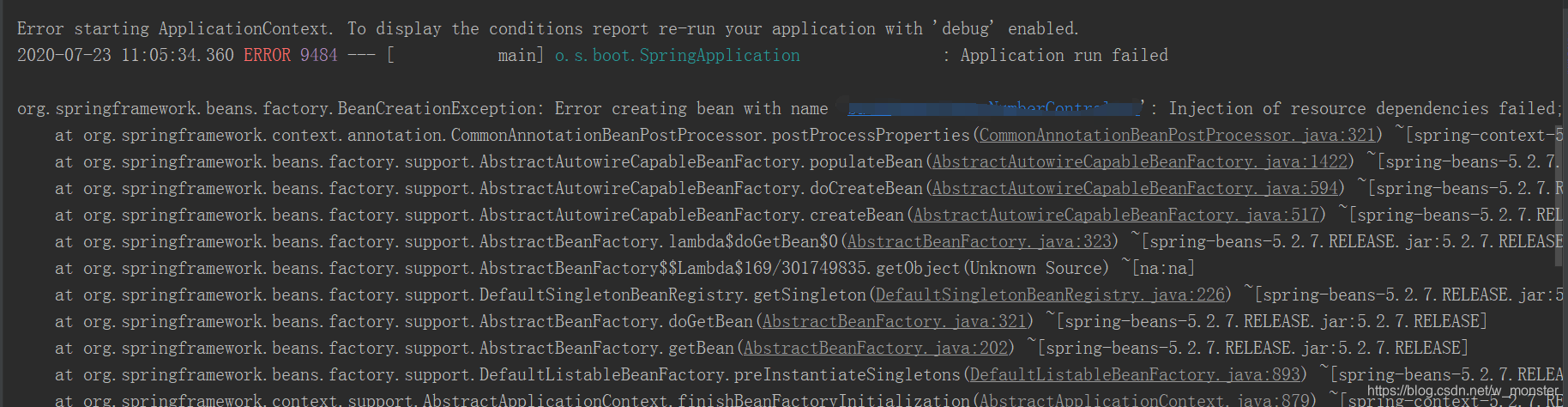
Task: Click the red ERROR log level text
Action: click(267, 55)
